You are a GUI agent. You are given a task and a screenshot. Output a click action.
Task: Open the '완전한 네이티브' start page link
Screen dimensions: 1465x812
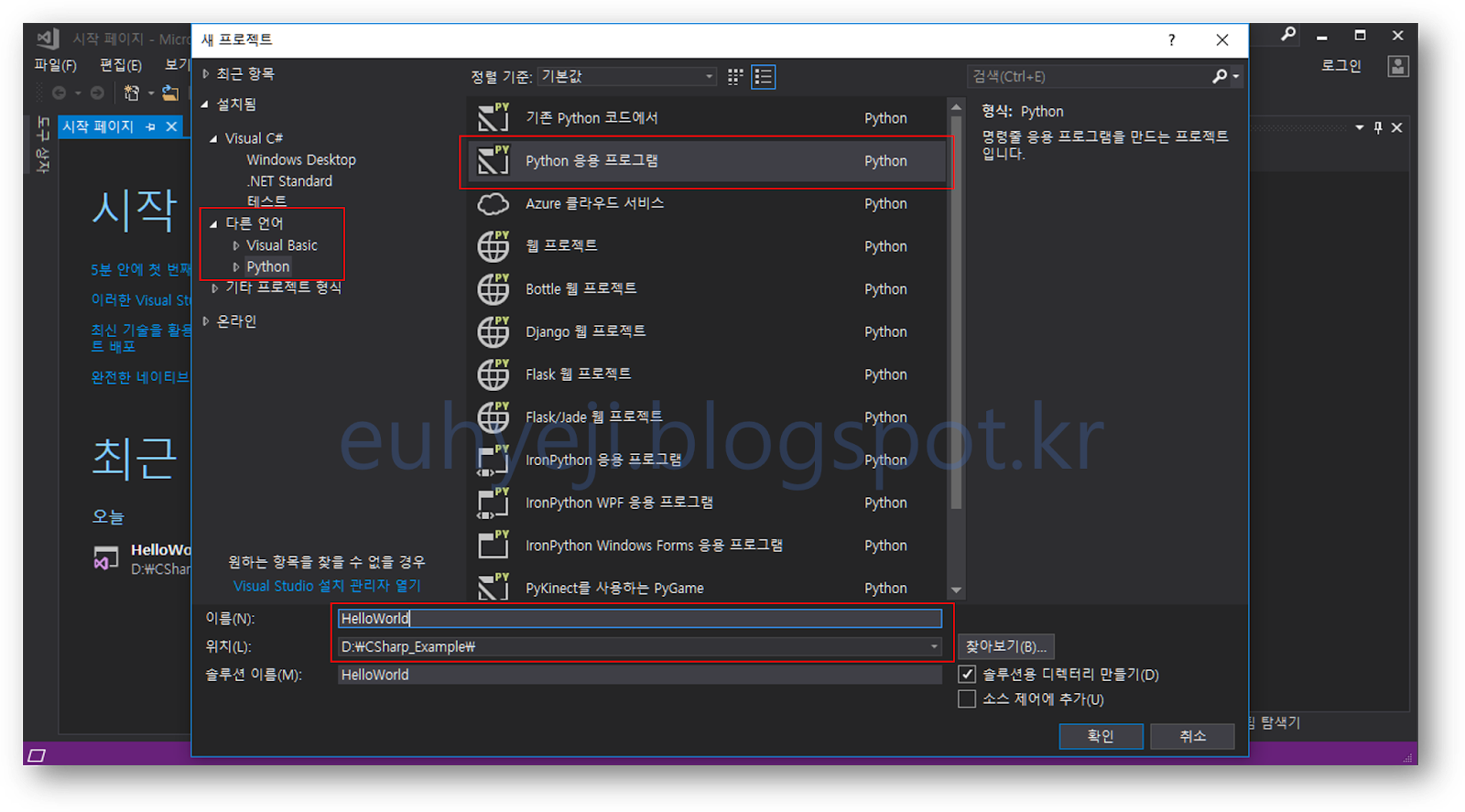coord(140,377)
